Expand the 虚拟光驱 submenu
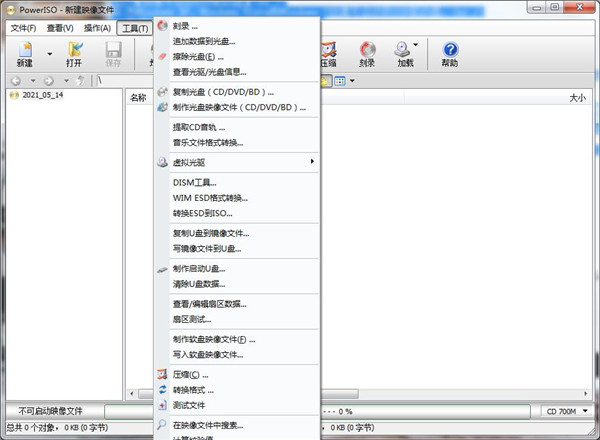Screen dimensions: 600x440 tap(237, 162)
